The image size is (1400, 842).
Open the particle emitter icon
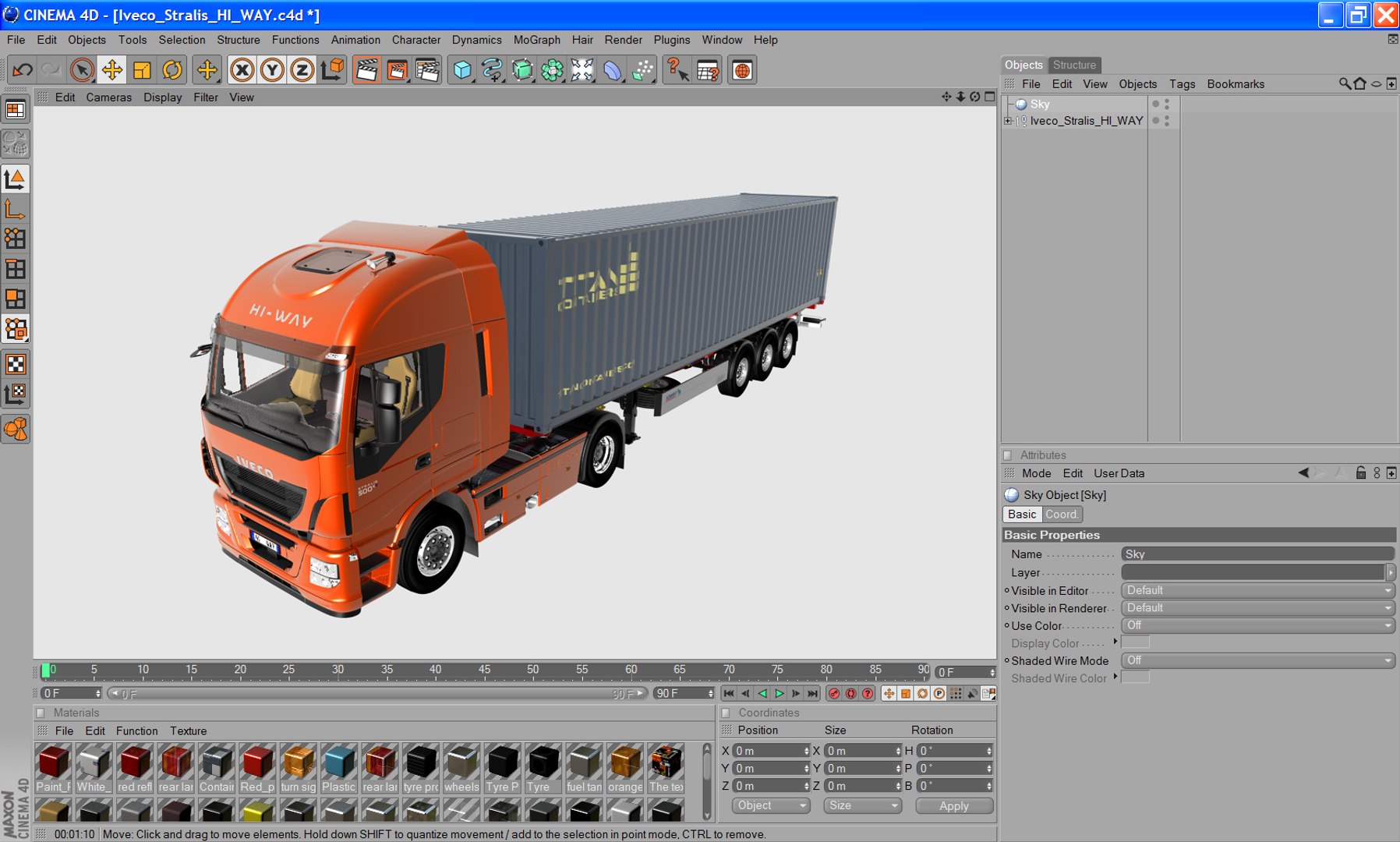pyautogui.click(x=642, y=70)
